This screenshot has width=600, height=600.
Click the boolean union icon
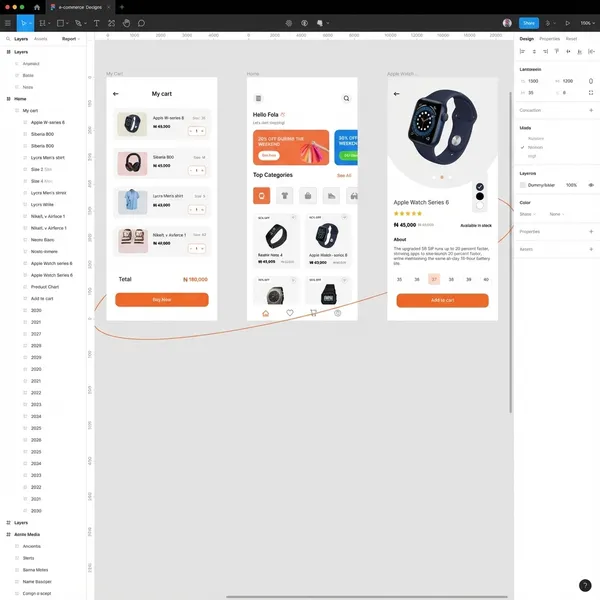click(x=320, y=23)
